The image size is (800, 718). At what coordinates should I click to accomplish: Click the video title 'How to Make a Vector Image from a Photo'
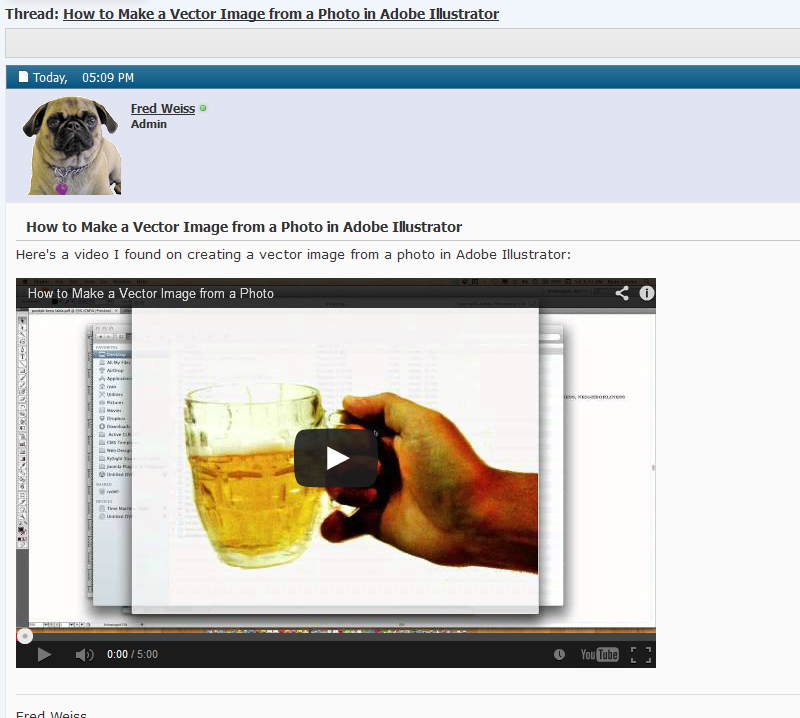pos(151,293)
